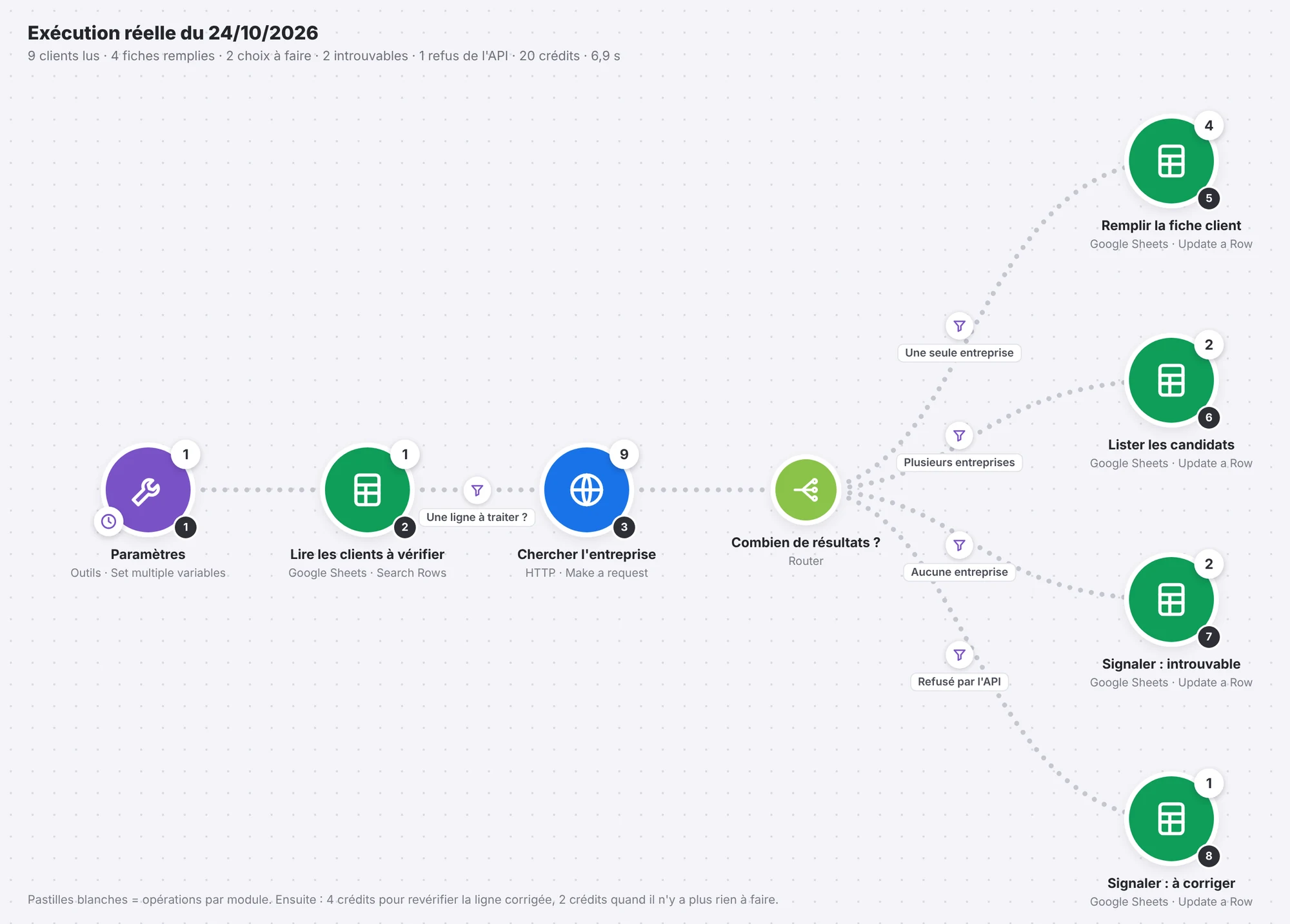Click operations bubble 1 on 'Signaler : à corriger'
This screenshot has height=924, width=1290.
point(1209,783)
